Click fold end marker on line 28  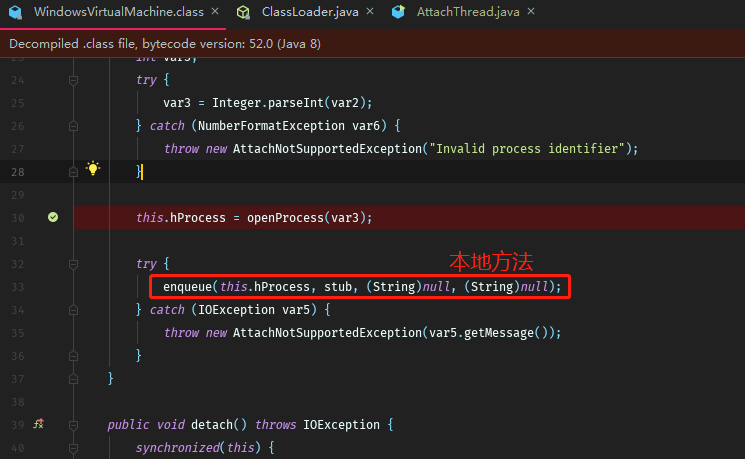click(73, 172)
